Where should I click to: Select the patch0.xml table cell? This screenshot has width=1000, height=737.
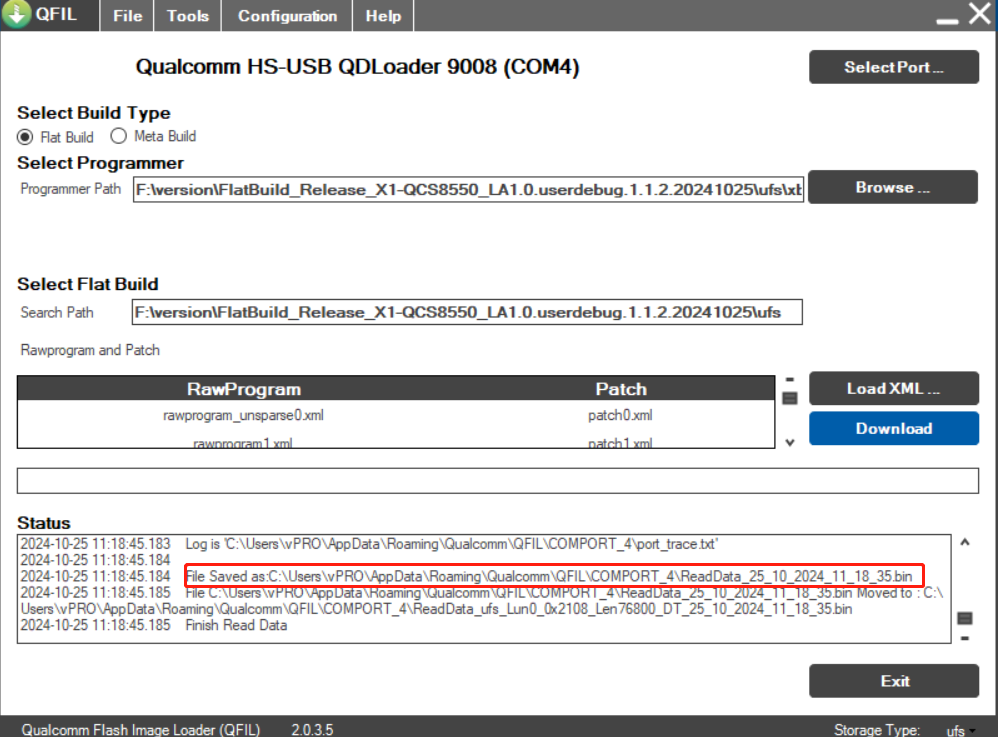pyautogui.click(x=620, y=416)
